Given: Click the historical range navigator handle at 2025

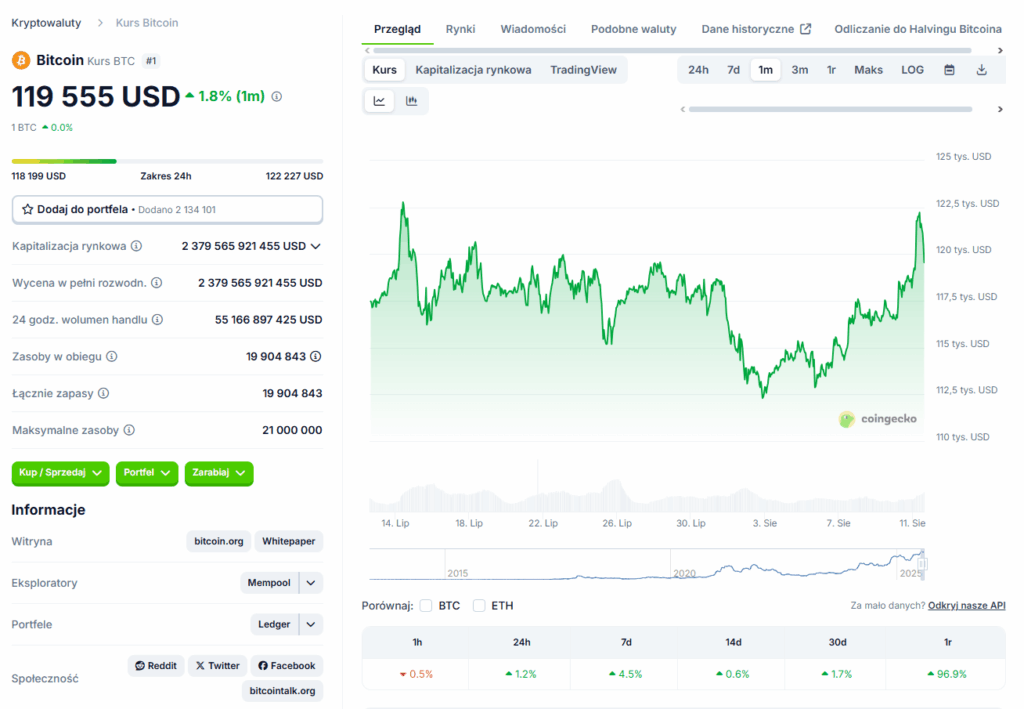Looking at the screenshot, I should pyautogui.click(x=922, y=564).
